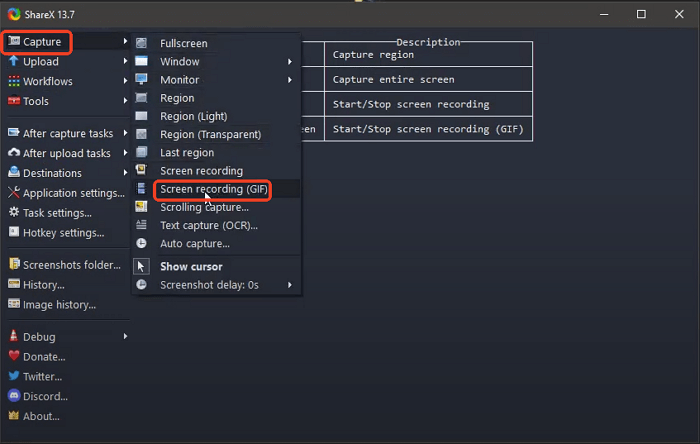The width and height of the screenshot is (700, 444).
Task: Select Last region capture option
Action: 187,153
